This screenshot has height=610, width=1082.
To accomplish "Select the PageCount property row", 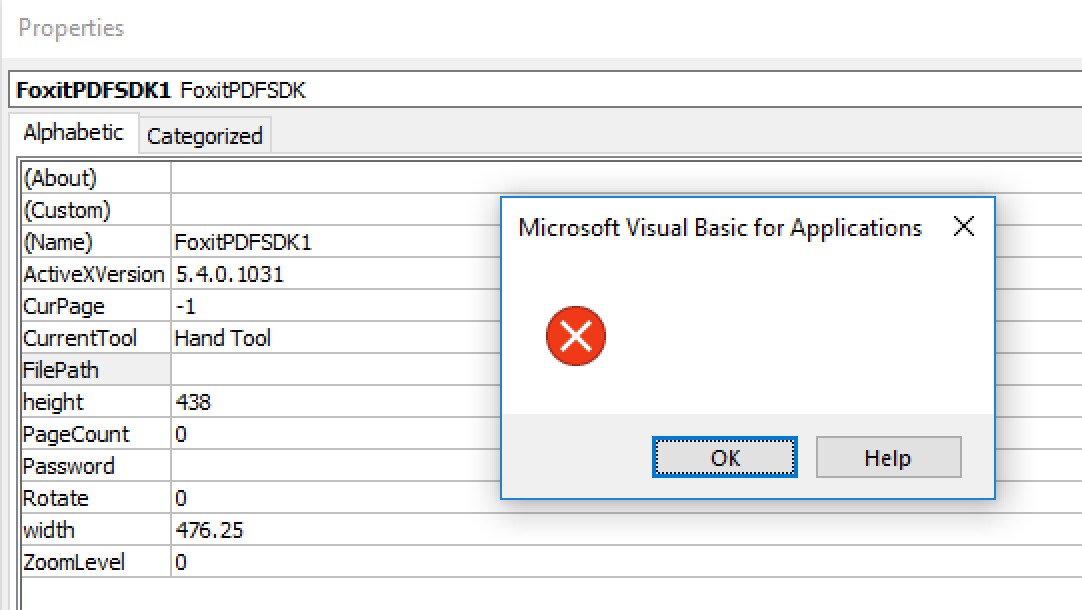I will click(95, 434).
